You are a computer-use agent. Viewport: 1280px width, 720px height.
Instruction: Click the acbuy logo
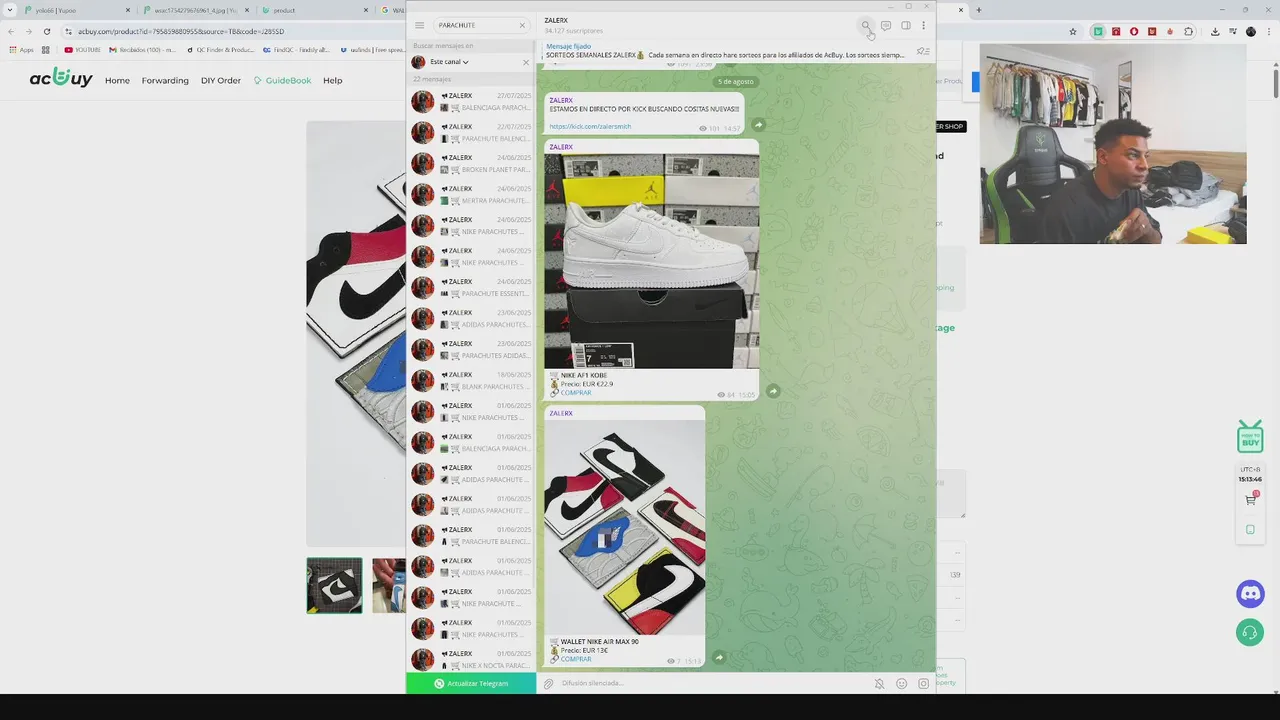pyautogui.click(x=61, y=78)
